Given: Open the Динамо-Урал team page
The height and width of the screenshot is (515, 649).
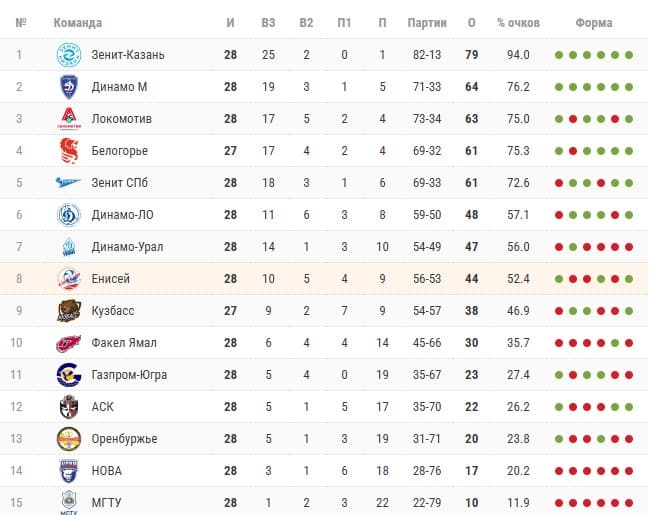Looking at the screenshot, I should pyautogui.click(x=127, y=247).
